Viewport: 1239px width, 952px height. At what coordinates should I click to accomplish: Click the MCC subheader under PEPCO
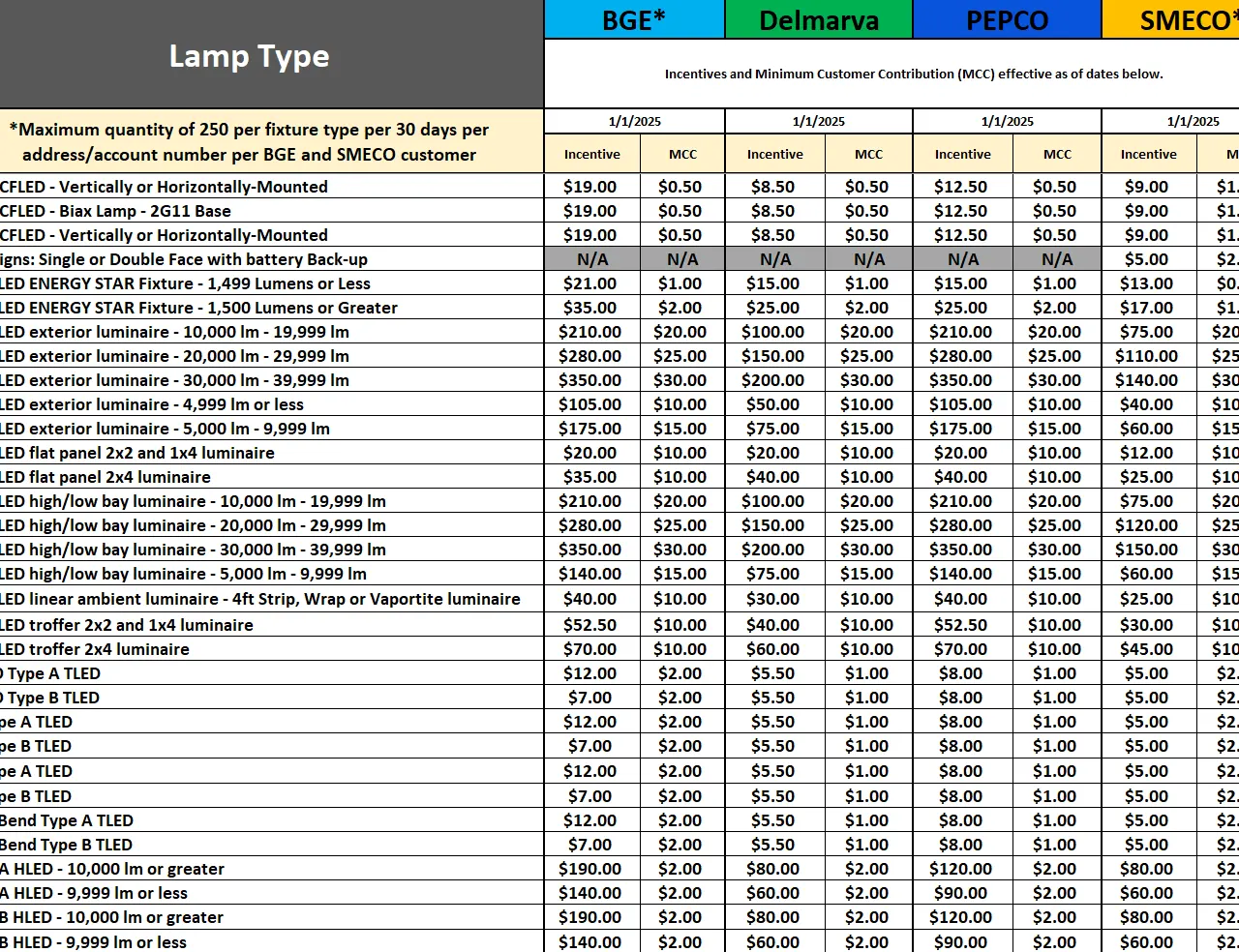(1057, 154)
